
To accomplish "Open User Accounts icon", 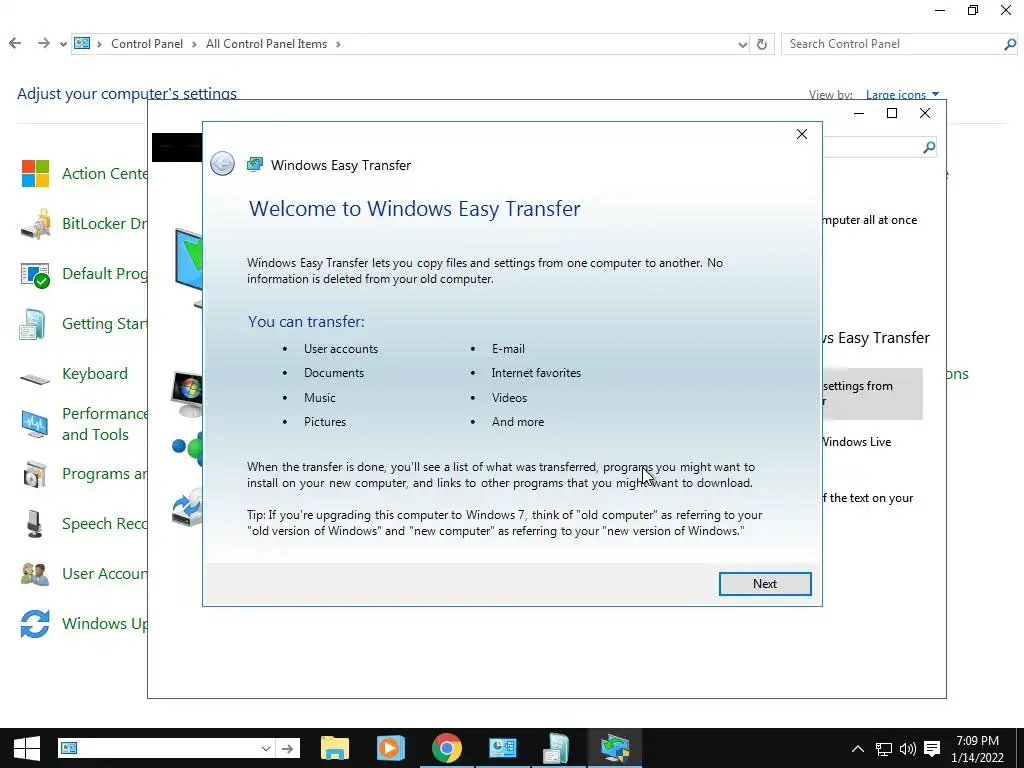I will tap(35, 574).
